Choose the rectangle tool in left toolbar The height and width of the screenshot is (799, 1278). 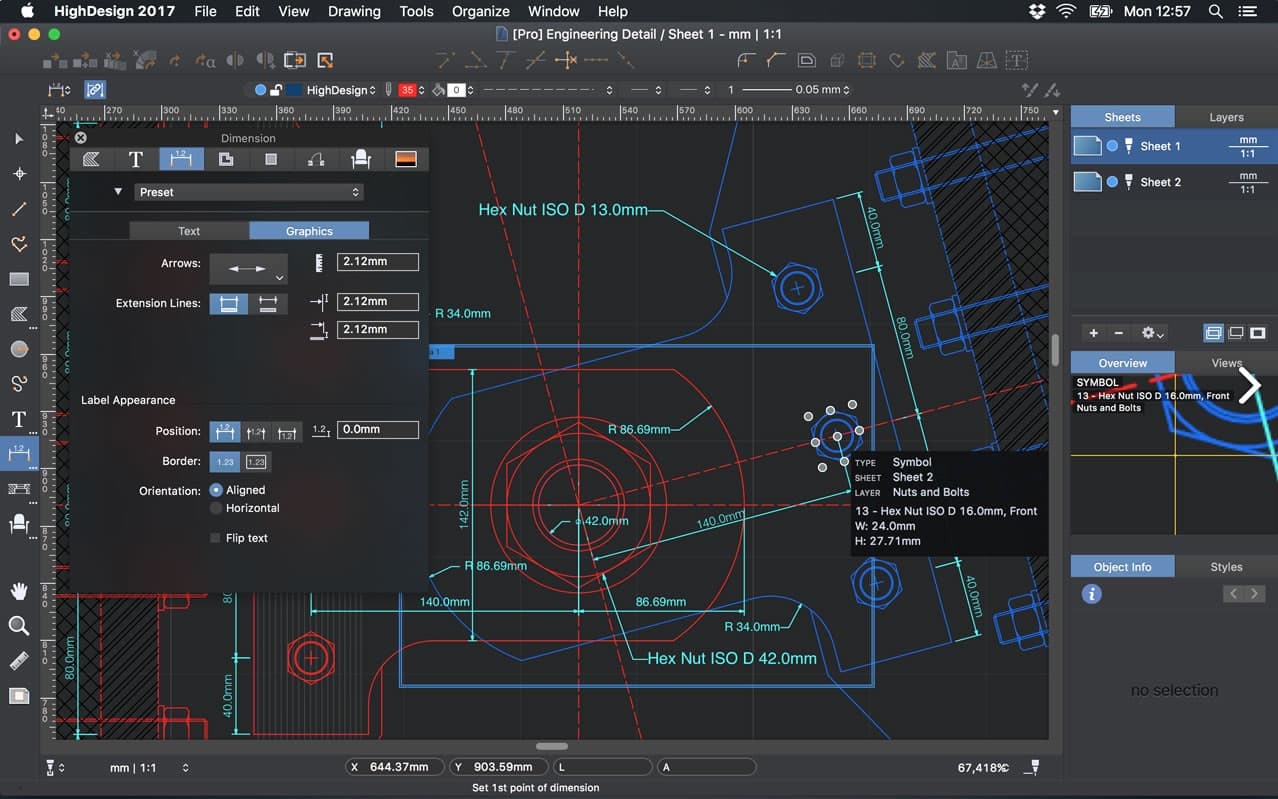click(x=19, y=279)
